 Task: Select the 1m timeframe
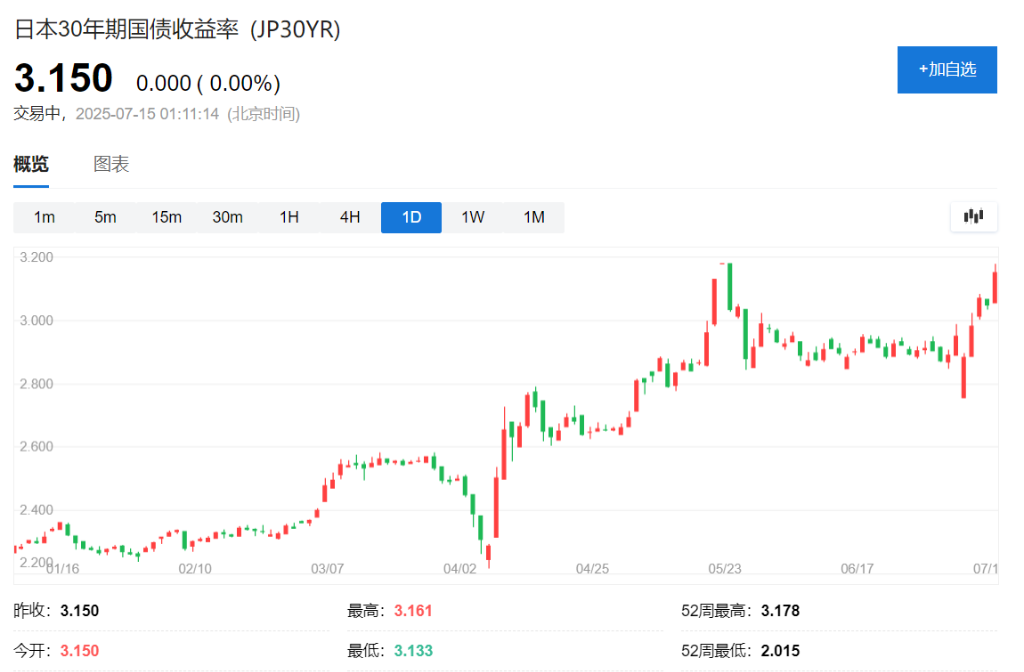click(44, 216)
